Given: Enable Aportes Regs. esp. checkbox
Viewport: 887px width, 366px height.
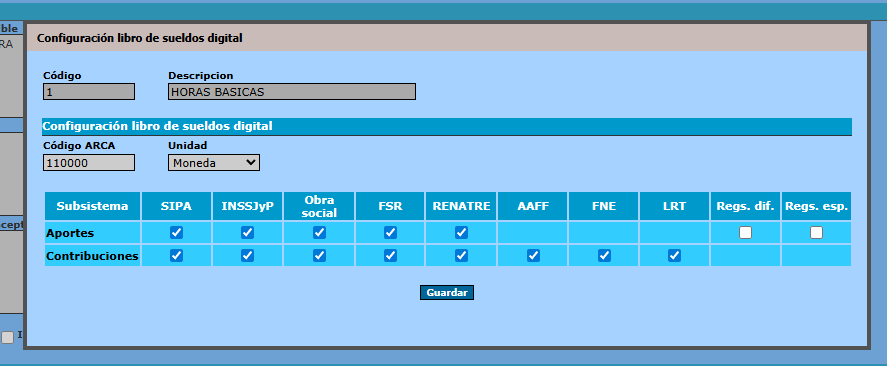Looking at the screenshot, I should click(816, 232).
